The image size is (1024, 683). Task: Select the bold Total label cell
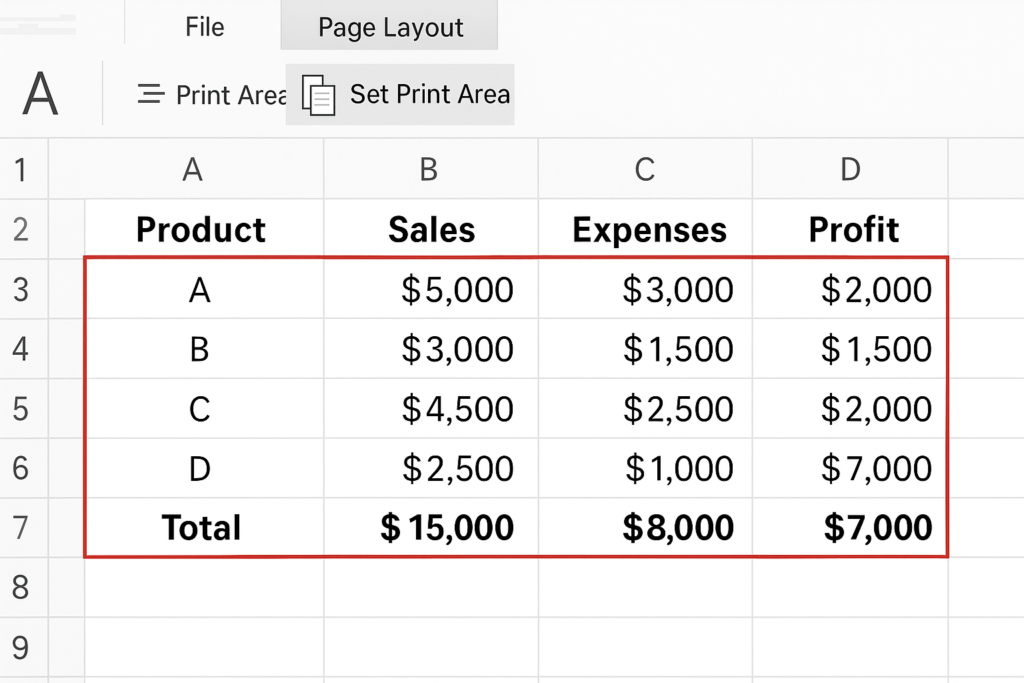point(201,528)
